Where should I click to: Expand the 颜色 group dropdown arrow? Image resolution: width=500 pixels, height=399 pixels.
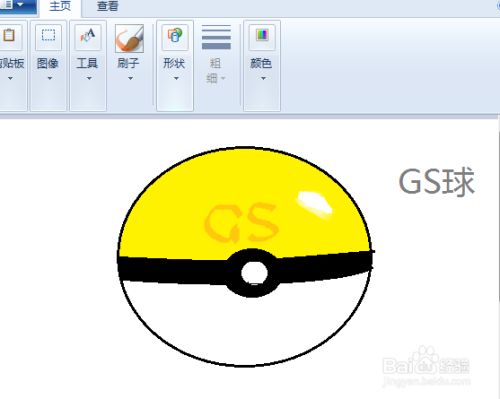click(263, 79)
